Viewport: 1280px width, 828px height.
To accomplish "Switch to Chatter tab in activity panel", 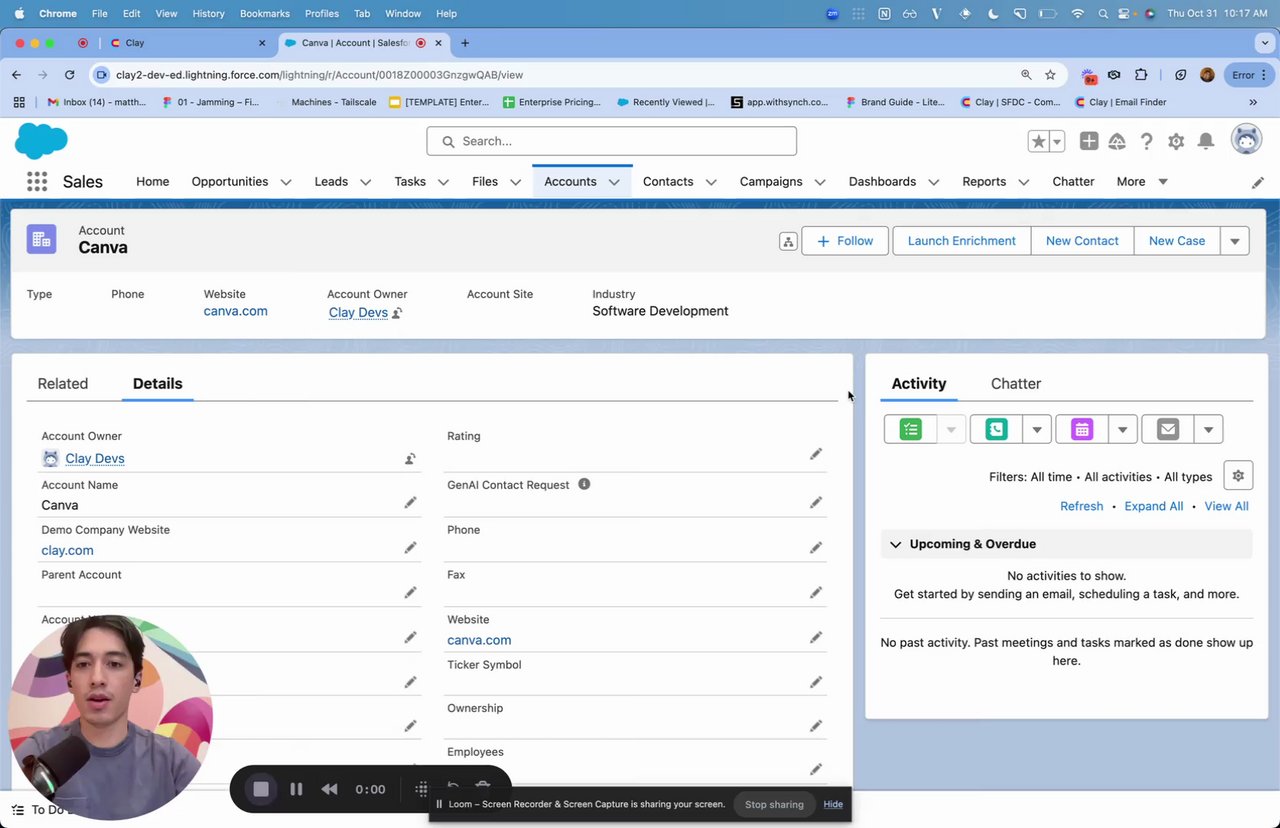I will 1016,383.
